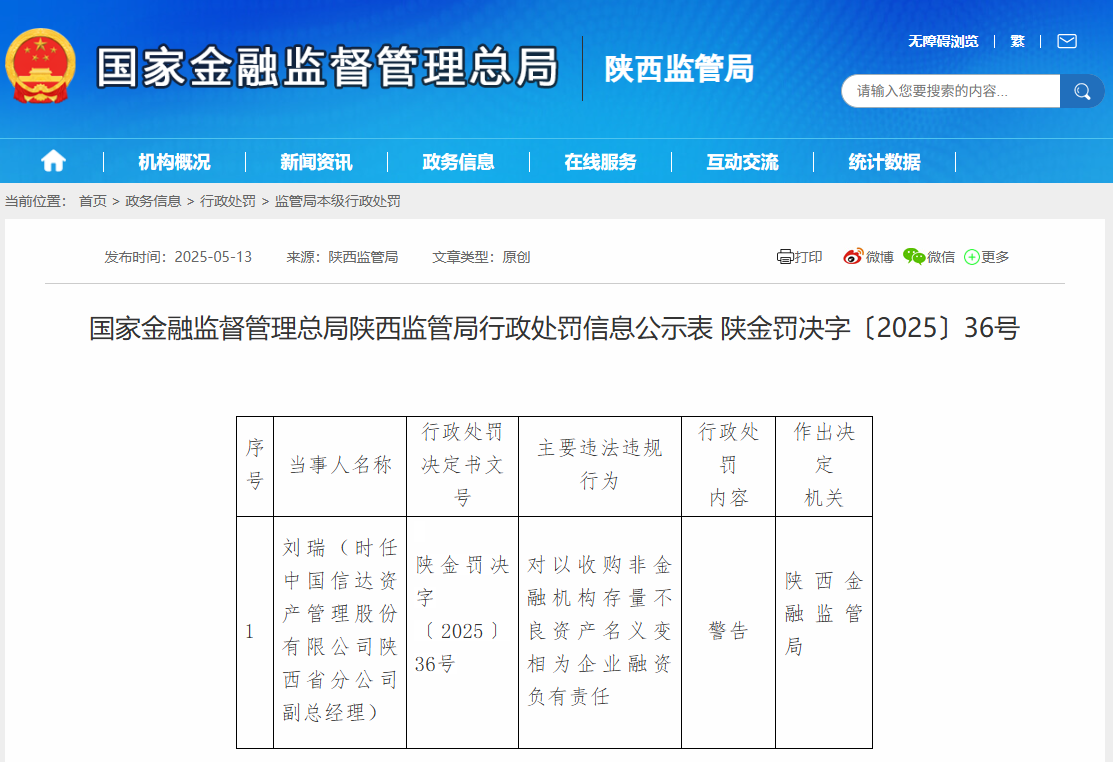Image resolution: width=1113 pixels, height=762 pixels.
Task: Open the green plus more-sharing icon
Action: [x=972, y=257]
